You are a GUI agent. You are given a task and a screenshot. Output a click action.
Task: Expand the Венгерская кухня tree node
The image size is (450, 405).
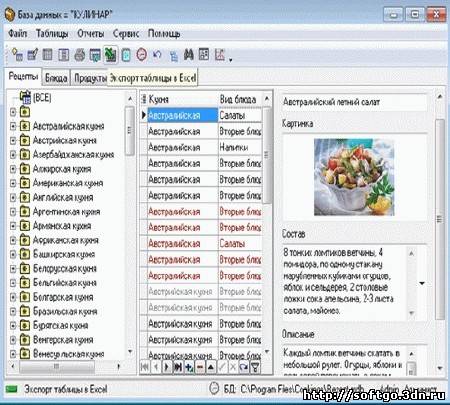point(13,340)
